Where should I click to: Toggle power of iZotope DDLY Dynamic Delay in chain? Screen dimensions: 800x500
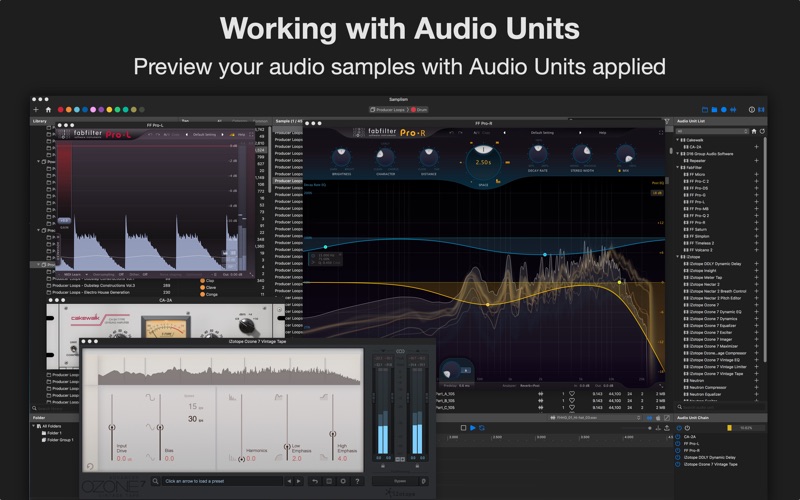[678, 458]
